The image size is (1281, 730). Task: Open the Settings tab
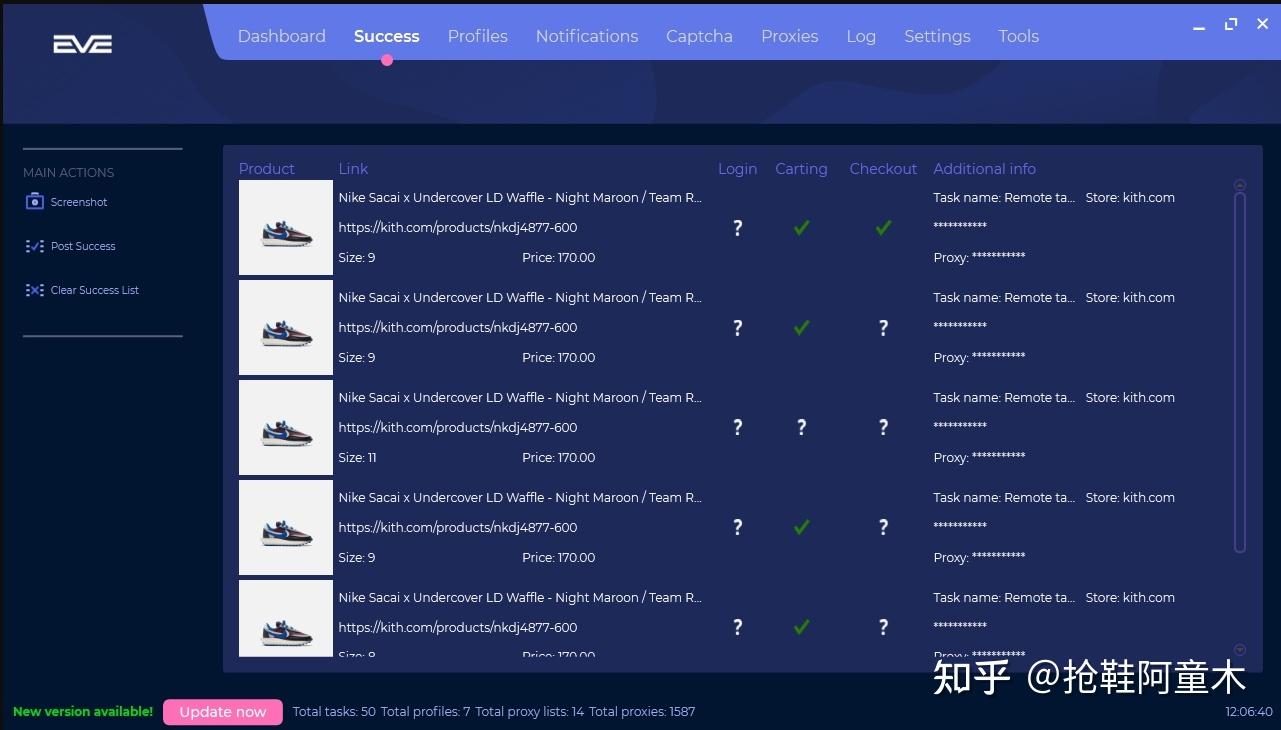click(x=937, y=36)
